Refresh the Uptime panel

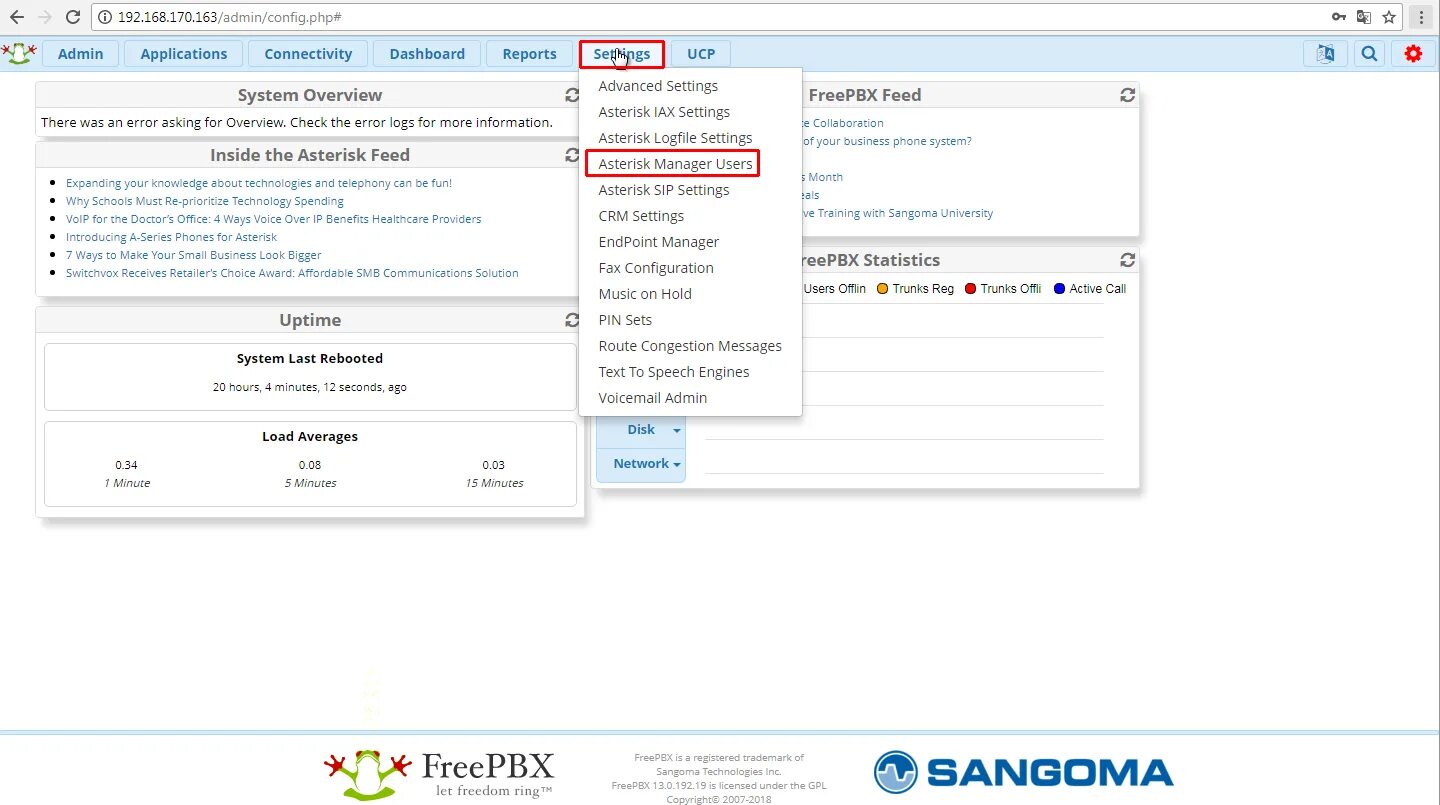pyautogui.click(x=572, y=320)
